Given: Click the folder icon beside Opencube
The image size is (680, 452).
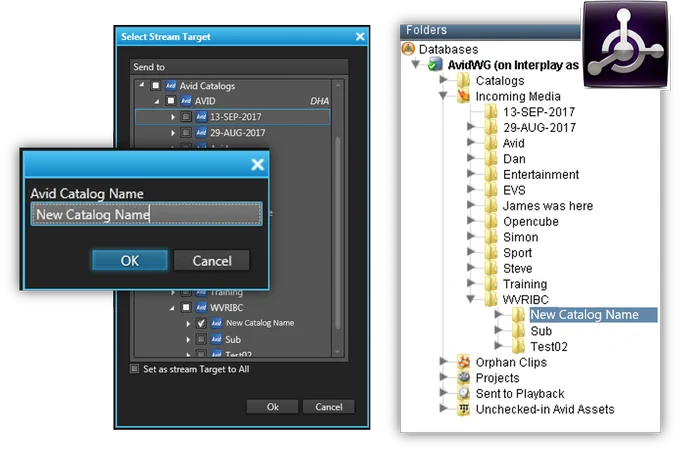Looking at the screenshot, I should [x=490, y=221].
